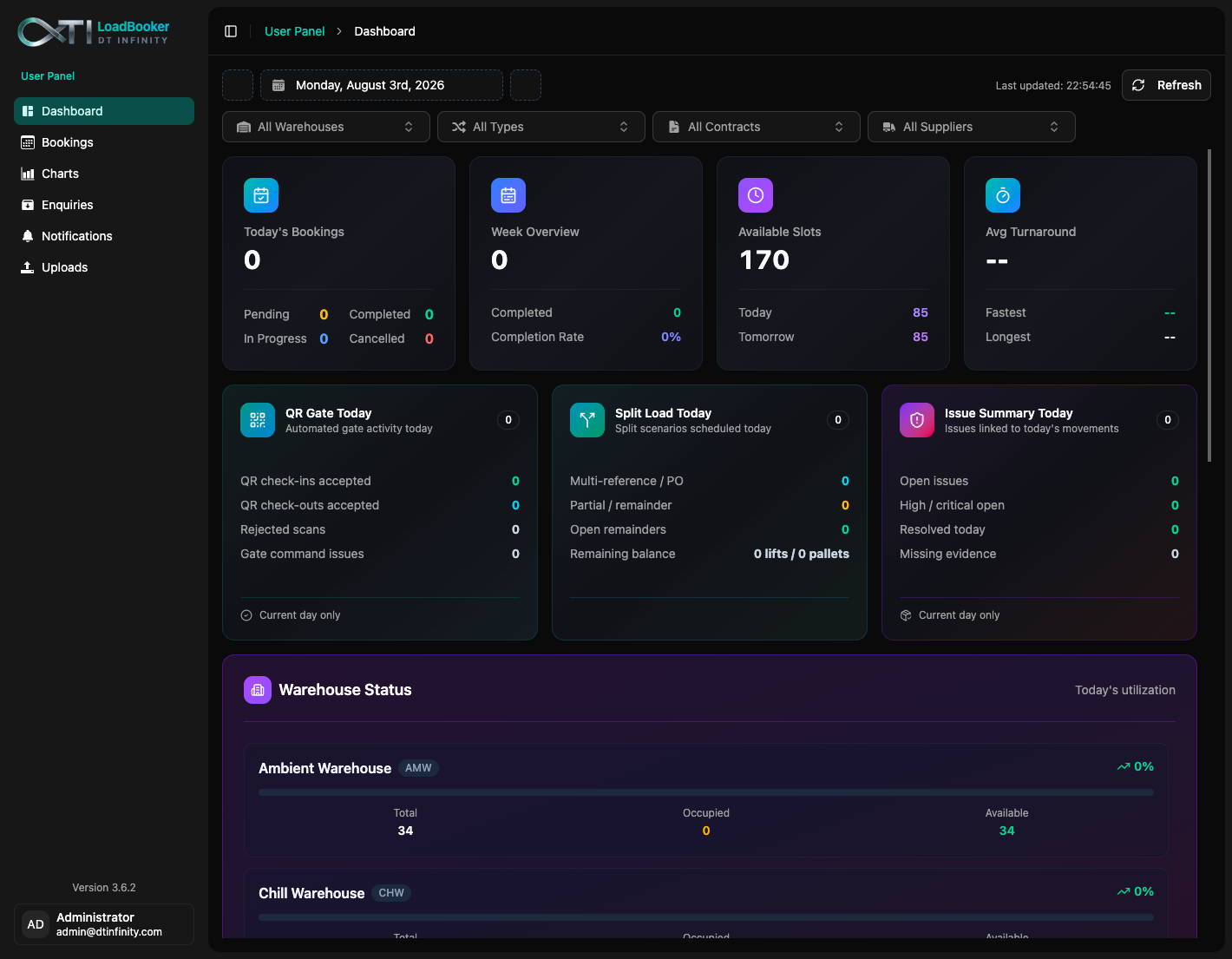Screen dimensions: 1232x959
Task: Go to next day button right of date
Action: (x=526, y=85)
